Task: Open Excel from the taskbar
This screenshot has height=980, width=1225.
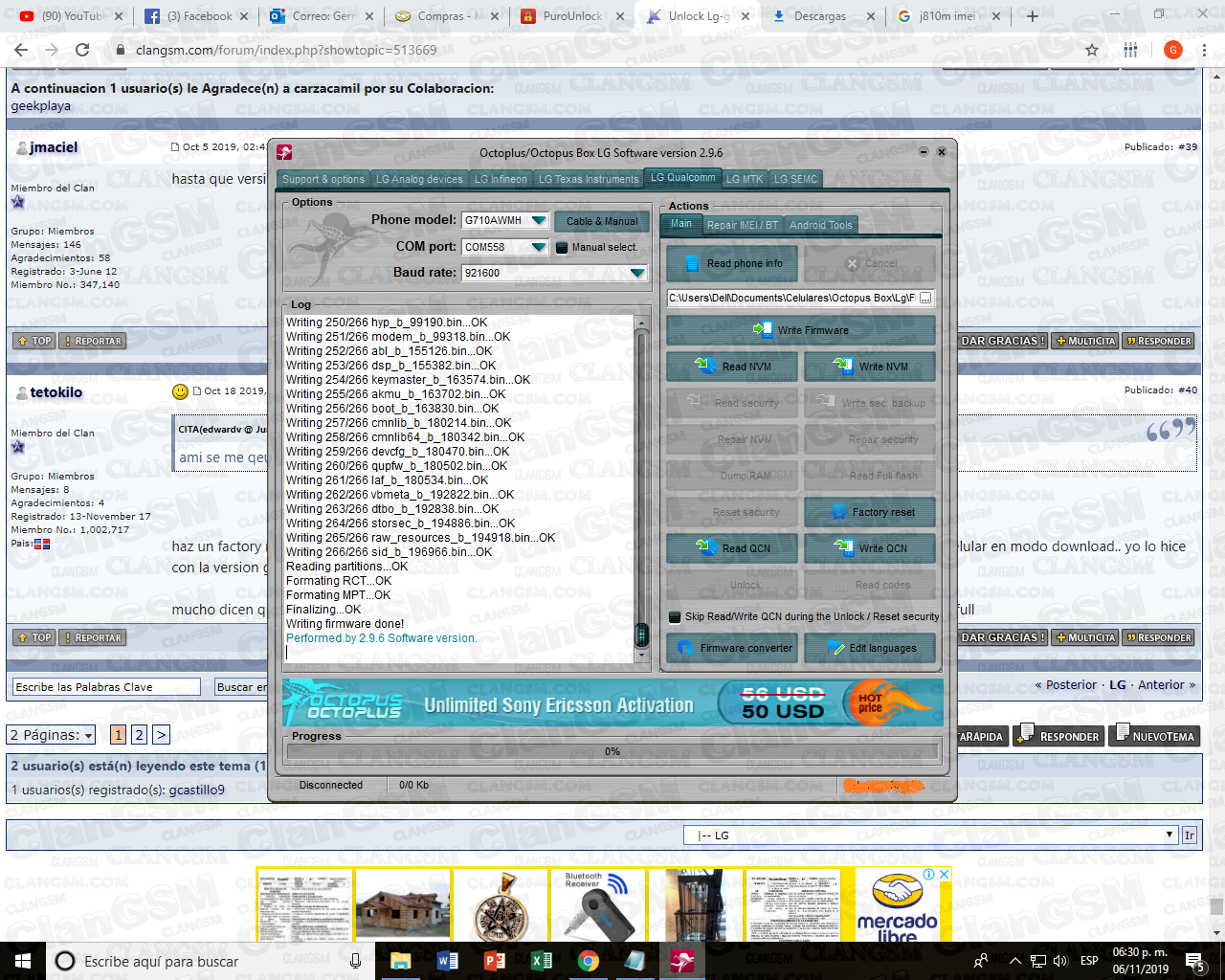Action: tap(541, 961)
